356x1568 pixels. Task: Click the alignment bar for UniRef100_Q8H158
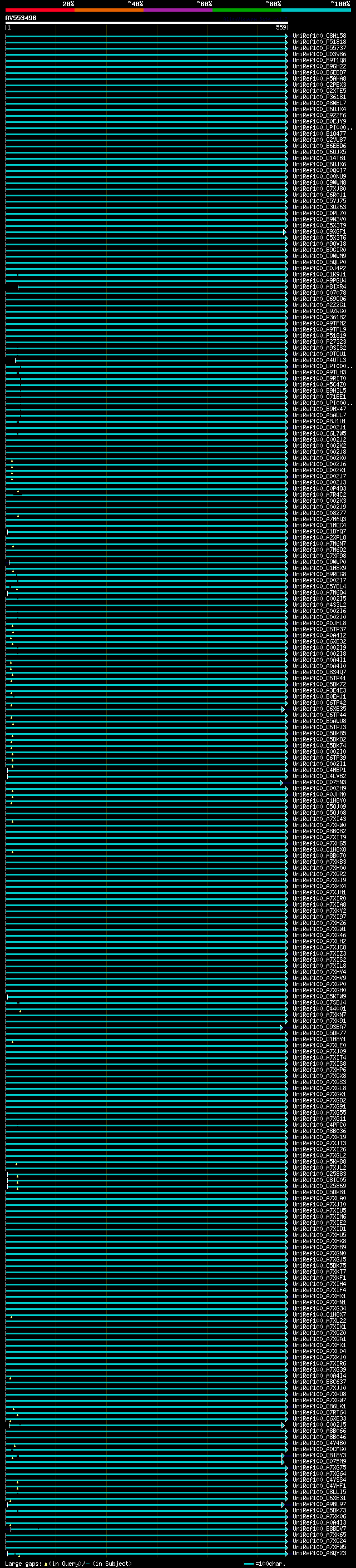[147, 36]
